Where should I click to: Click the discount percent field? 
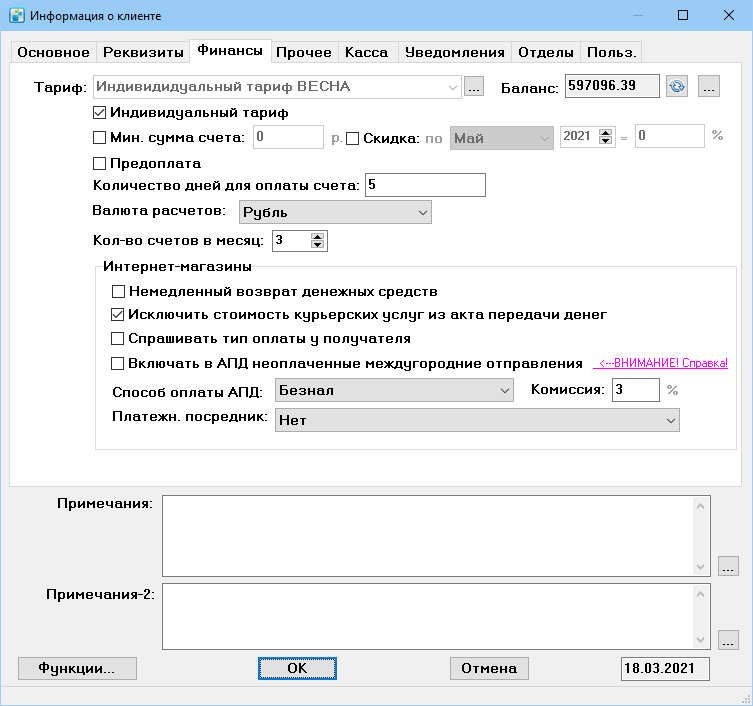click(669, 136)
